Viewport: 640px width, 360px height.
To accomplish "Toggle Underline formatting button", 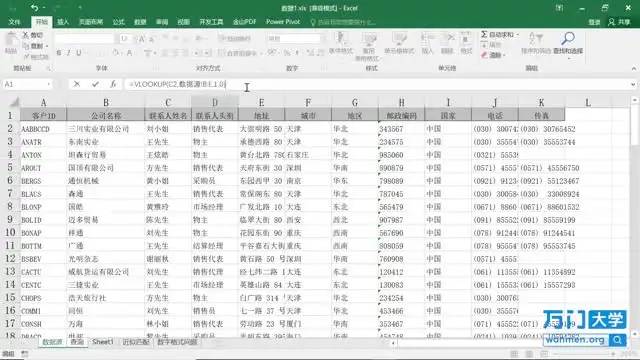I will [x=78, y=53].
